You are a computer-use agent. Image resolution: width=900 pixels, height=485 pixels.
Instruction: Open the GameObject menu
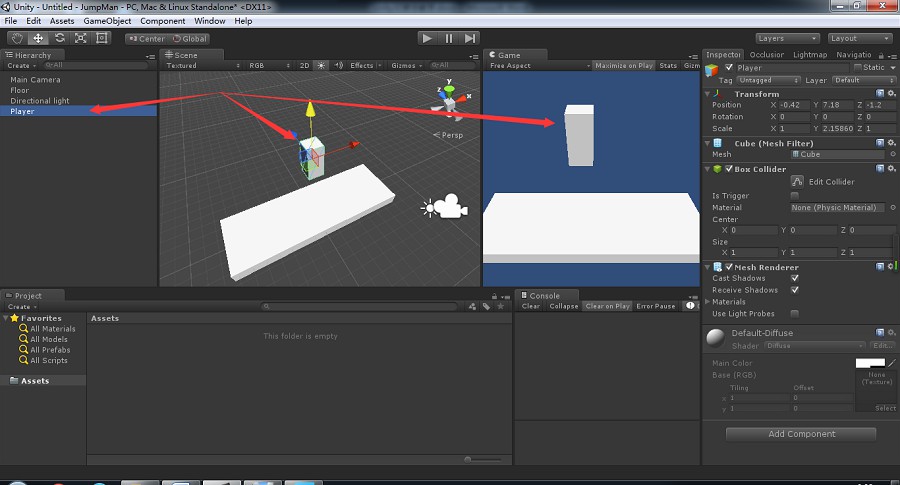pyautogui.click(x=107, y=21)
